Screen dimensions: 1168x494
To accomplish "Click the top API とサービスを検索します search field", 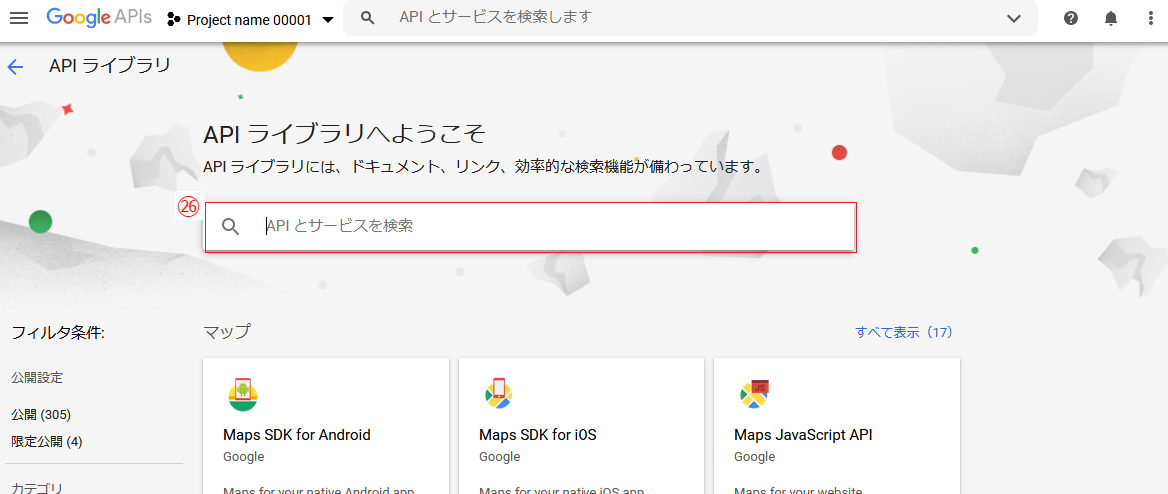I will (680, 17).
